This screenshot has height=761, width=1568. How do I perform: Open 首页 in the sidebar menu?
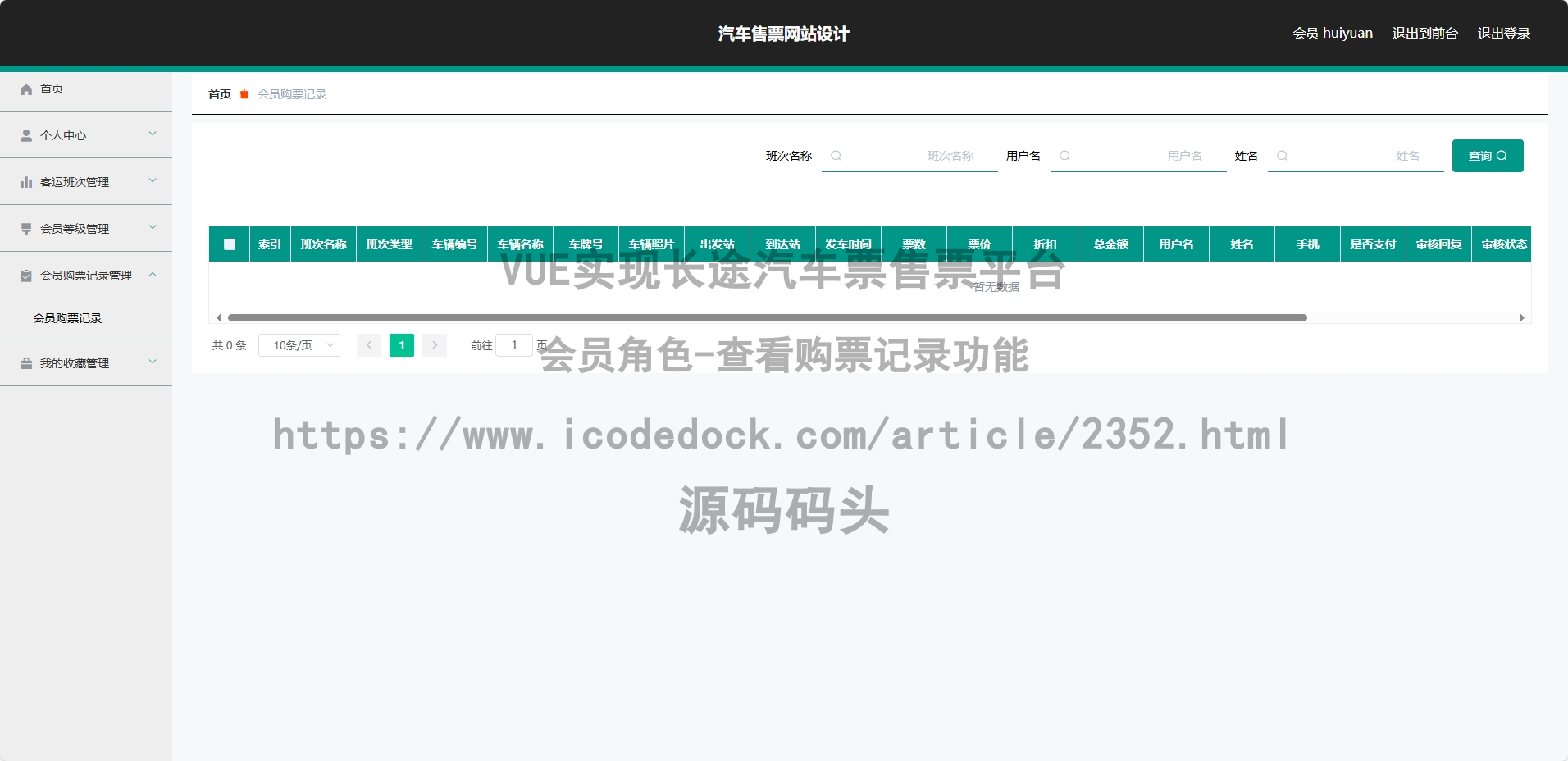86,89
